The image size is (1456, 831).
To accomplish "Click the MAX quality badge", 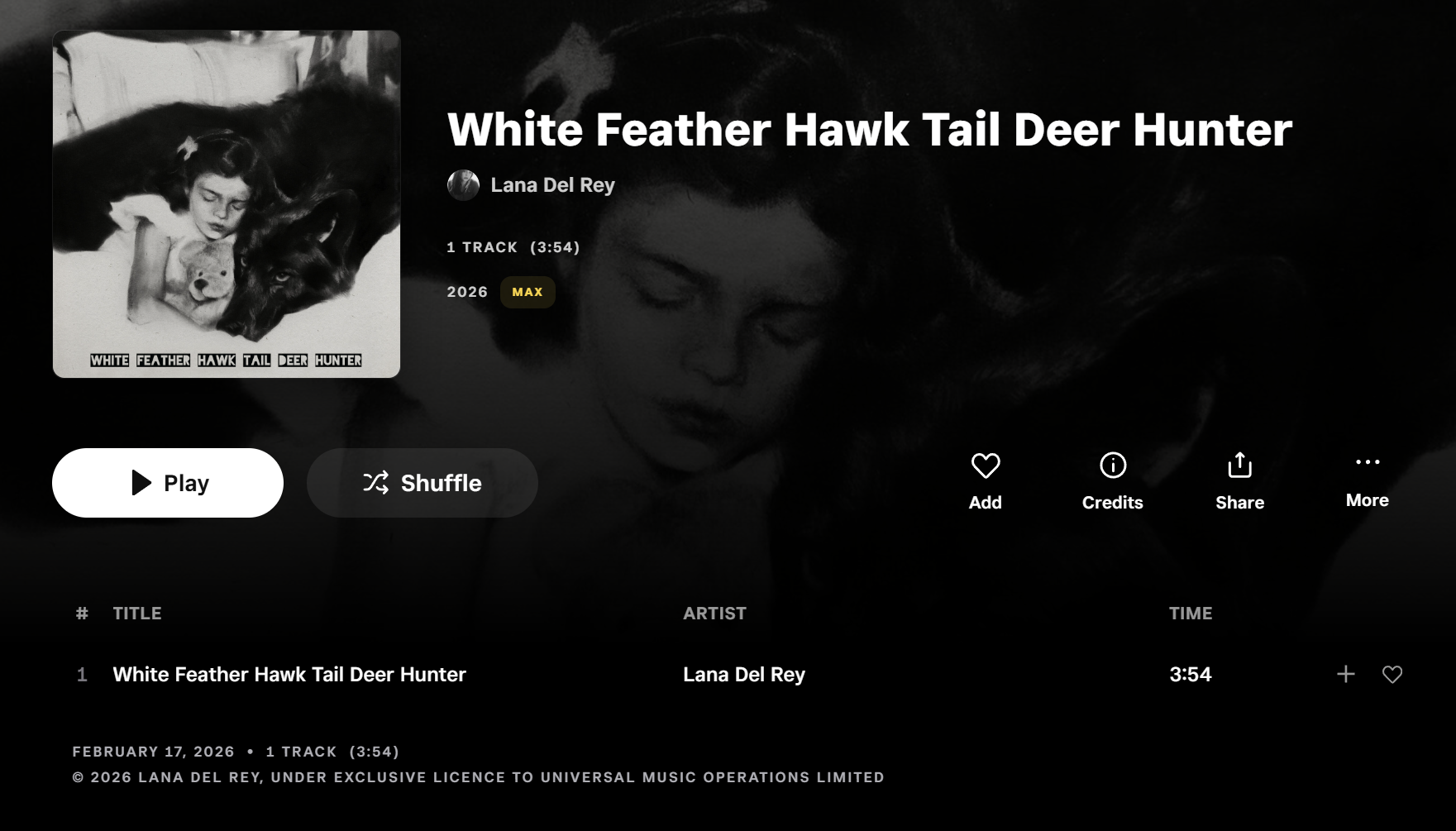I will point(528,292).
